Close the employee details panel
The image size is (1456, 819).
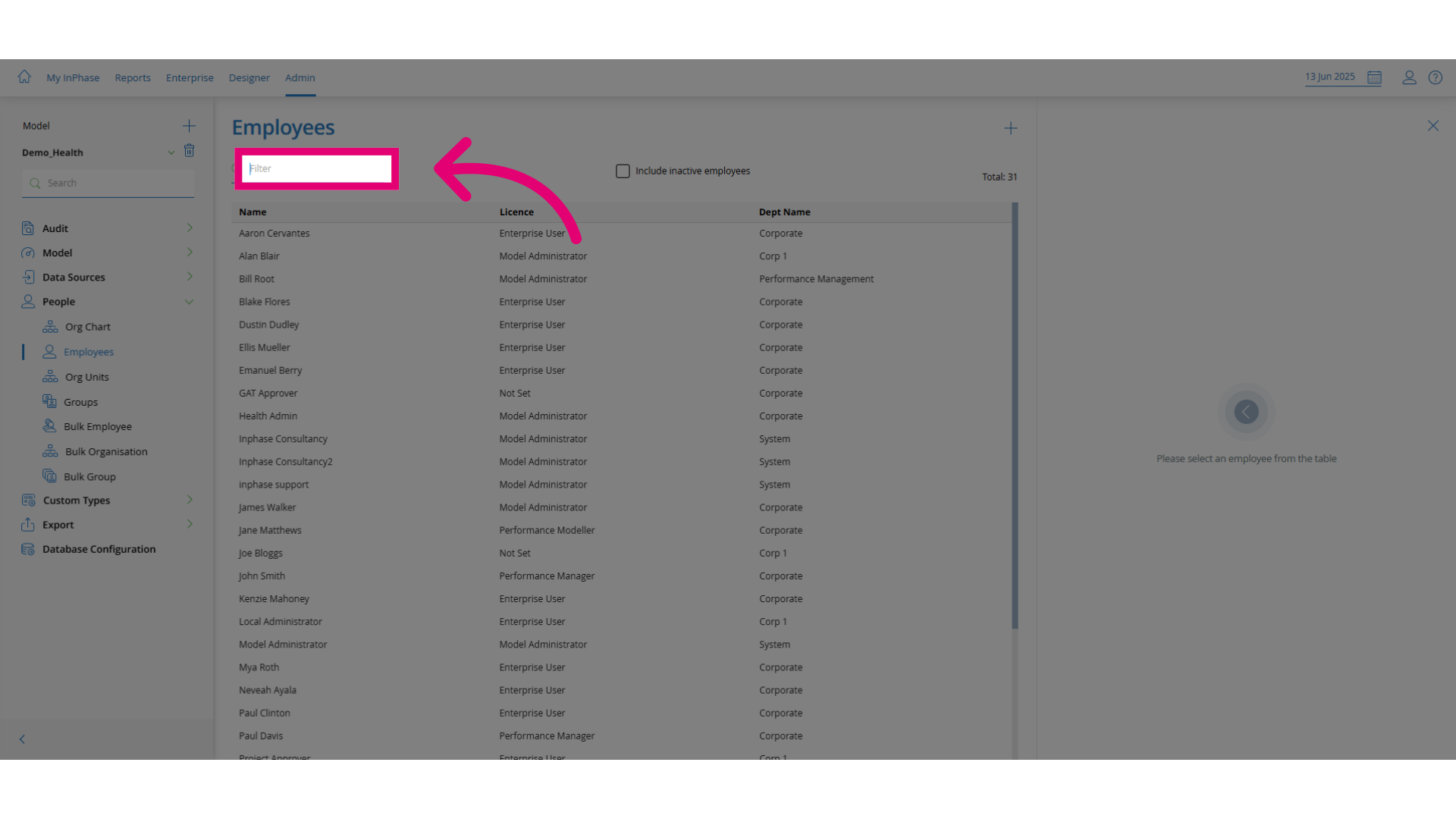(1432, 126)
